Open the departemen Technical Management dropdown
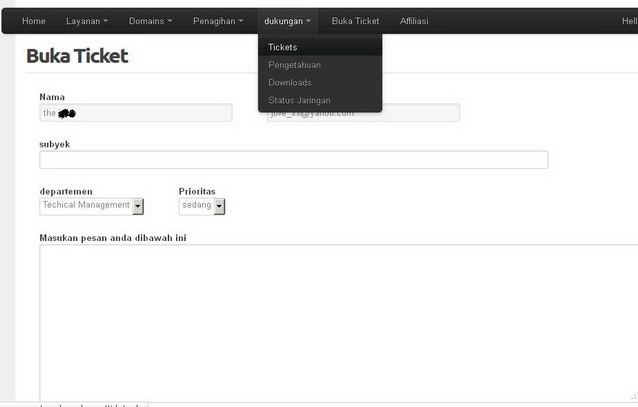Screen dimensions: 638x407 coord(92,205)
